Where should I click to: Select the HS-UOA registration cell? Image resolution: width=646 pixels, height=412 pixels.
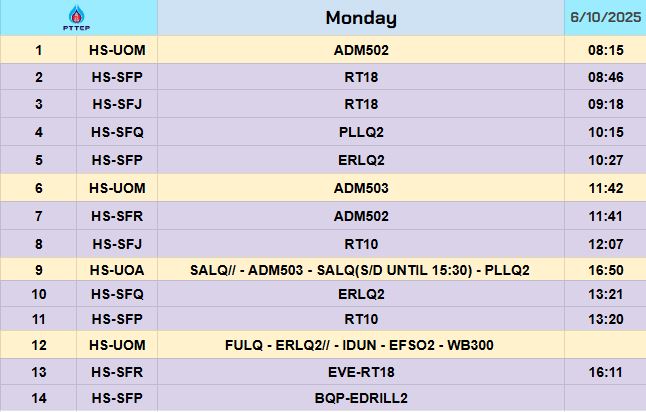tap(117, 270)
